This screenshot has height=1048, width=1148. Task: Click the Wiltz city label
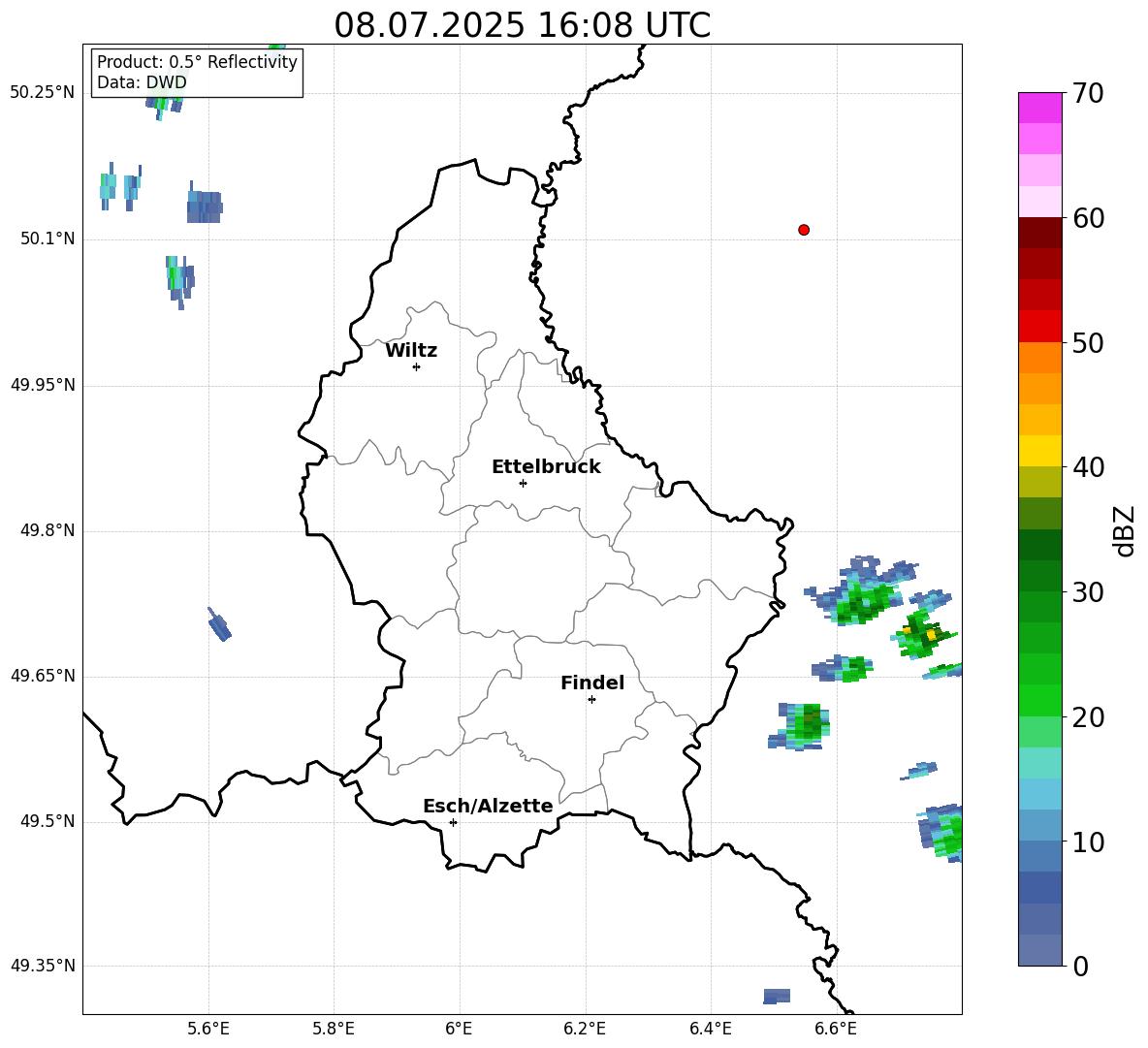pyautogui.click(x=411, y=351)
